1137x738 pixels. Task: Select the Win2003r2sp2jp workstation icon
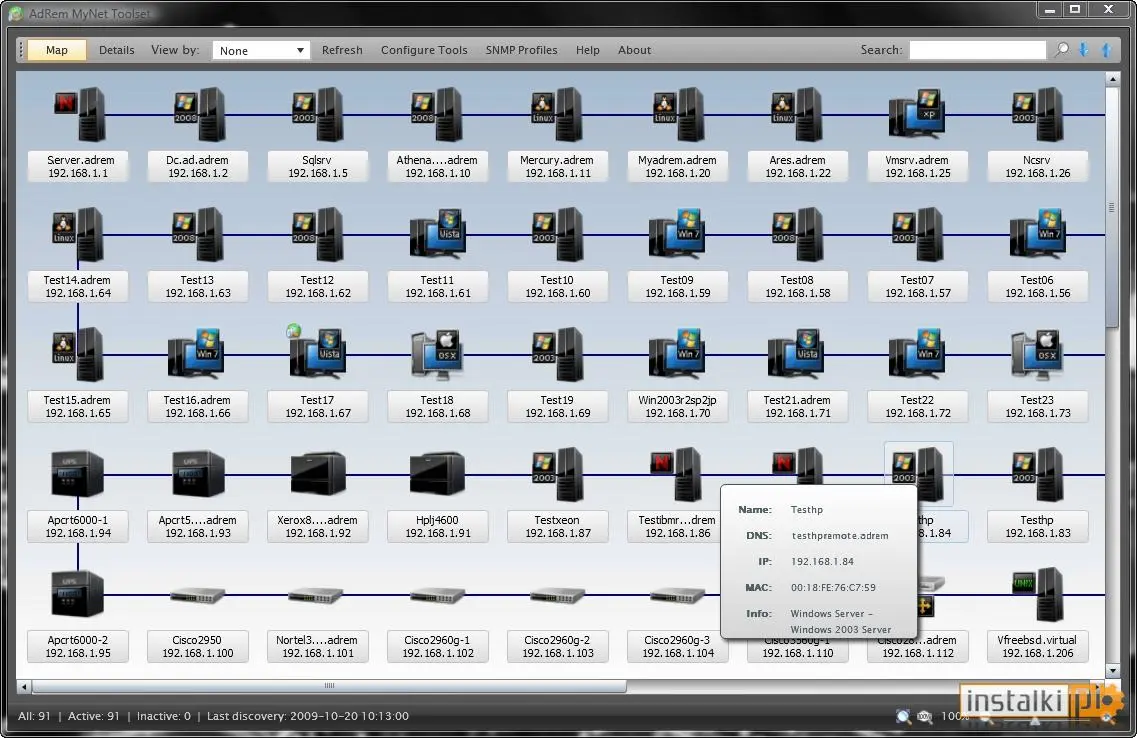[x=677, y=355]
